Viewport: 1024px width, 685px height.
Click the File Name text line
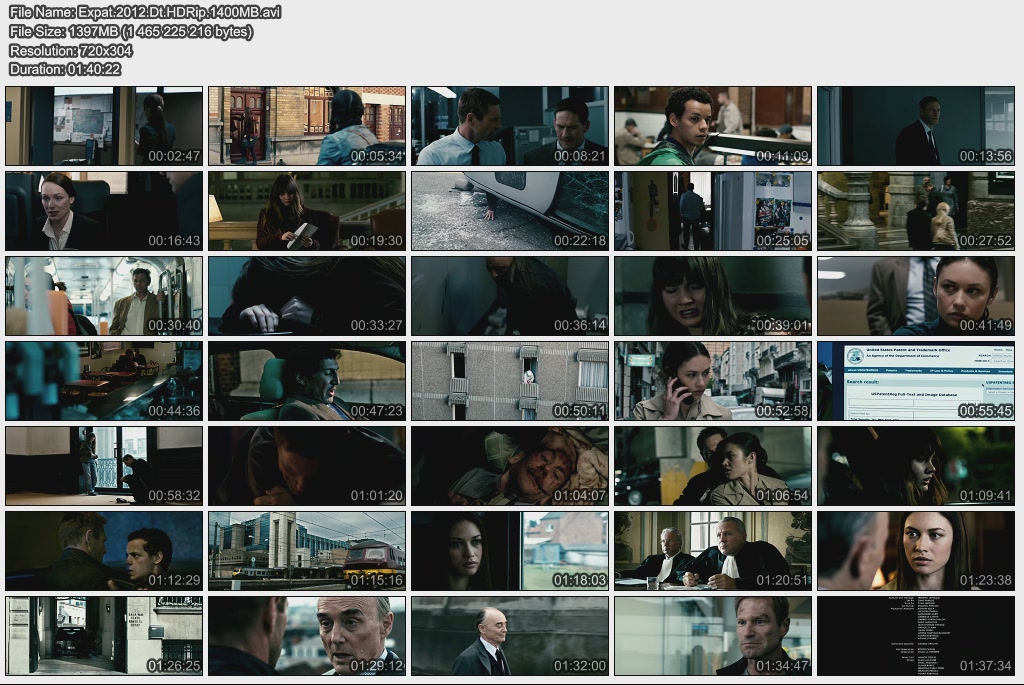pyautogui.click(x=145, y=12)
